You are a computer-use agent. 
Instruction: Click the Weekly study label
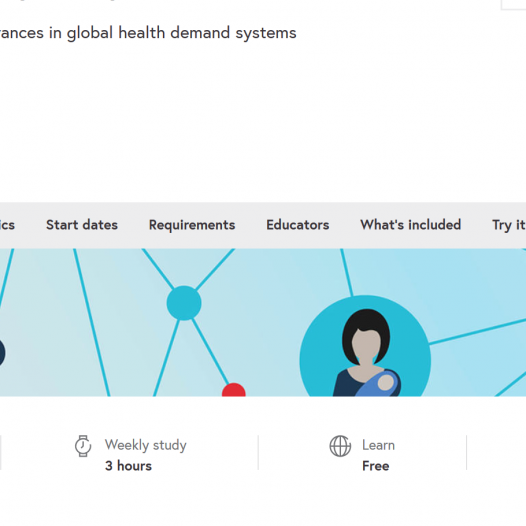[146, 445]
